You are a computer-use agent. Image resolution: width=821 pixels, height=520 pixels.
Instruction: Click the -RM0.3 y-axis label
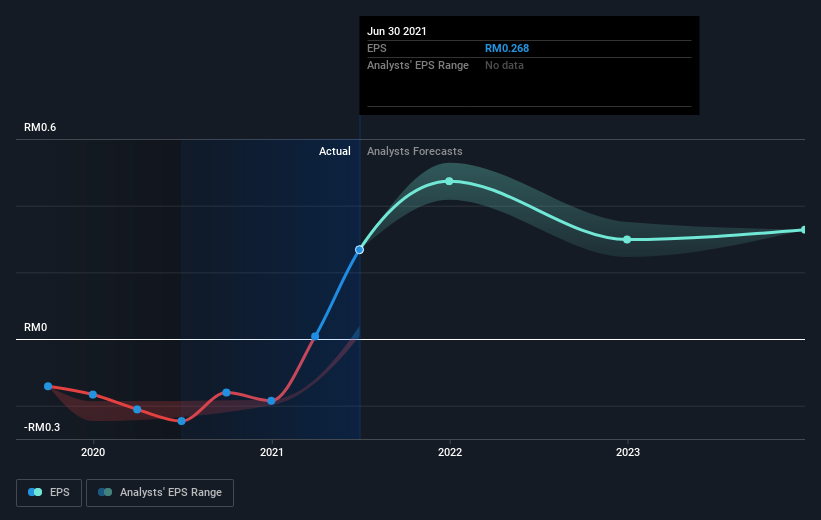pyautogui.click(x=42, y=427)
